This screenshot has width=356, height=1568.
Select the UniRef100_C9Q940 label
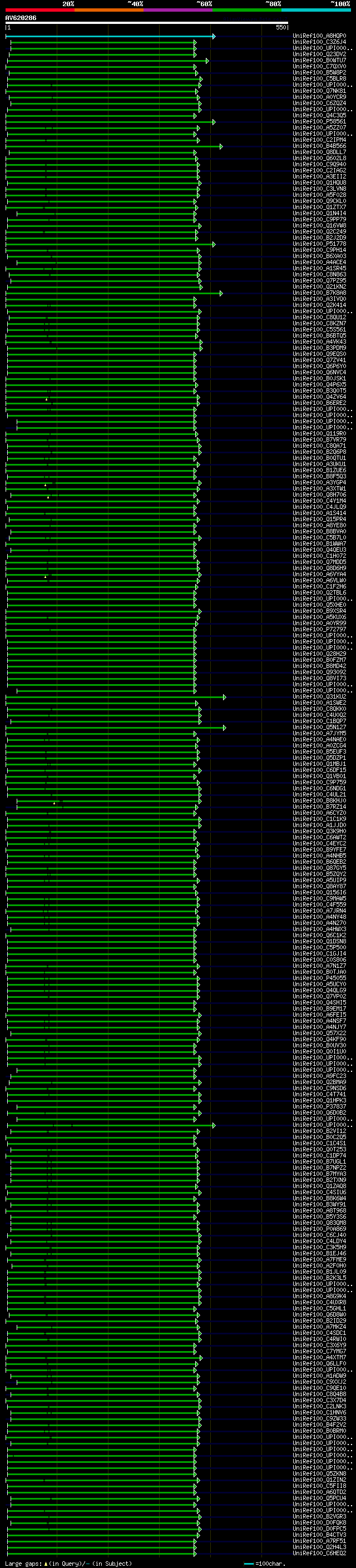(x=319, y=164)
